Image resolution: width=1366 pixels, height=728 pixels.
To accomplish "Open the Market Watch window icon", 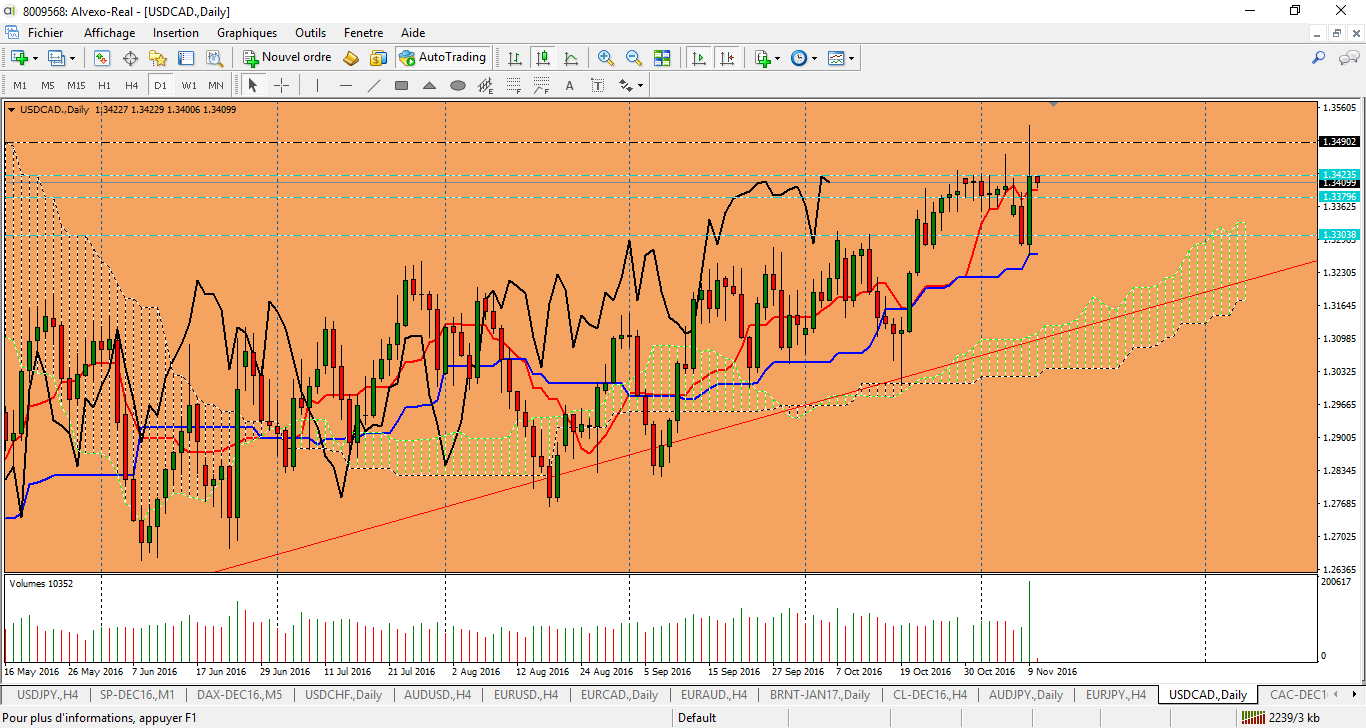I will click(101, 58).
